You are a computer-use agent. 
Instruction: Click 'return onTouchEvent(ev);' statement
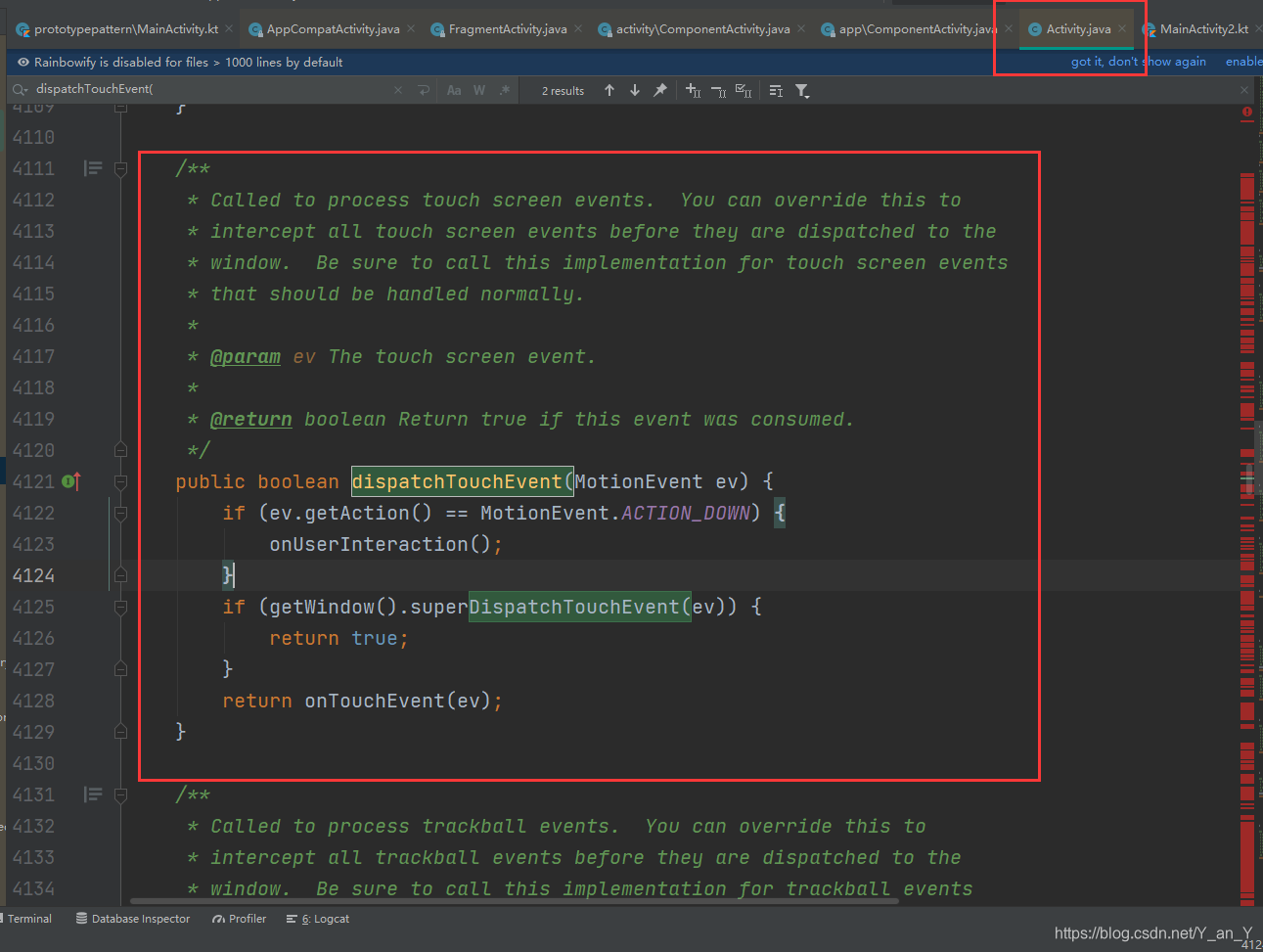click(362, 701)
